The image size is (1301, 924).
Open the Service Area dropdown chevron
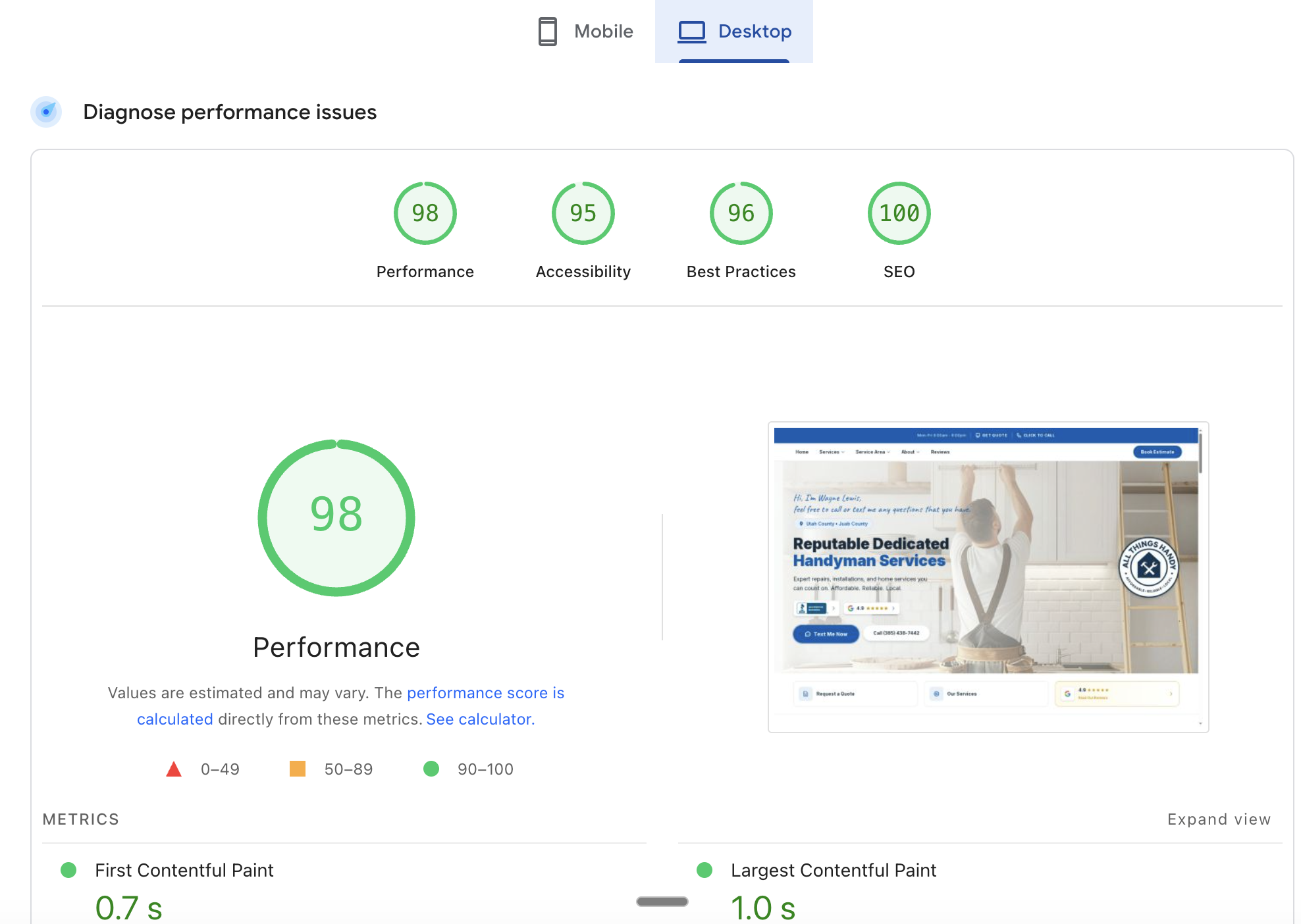(889, 452)
